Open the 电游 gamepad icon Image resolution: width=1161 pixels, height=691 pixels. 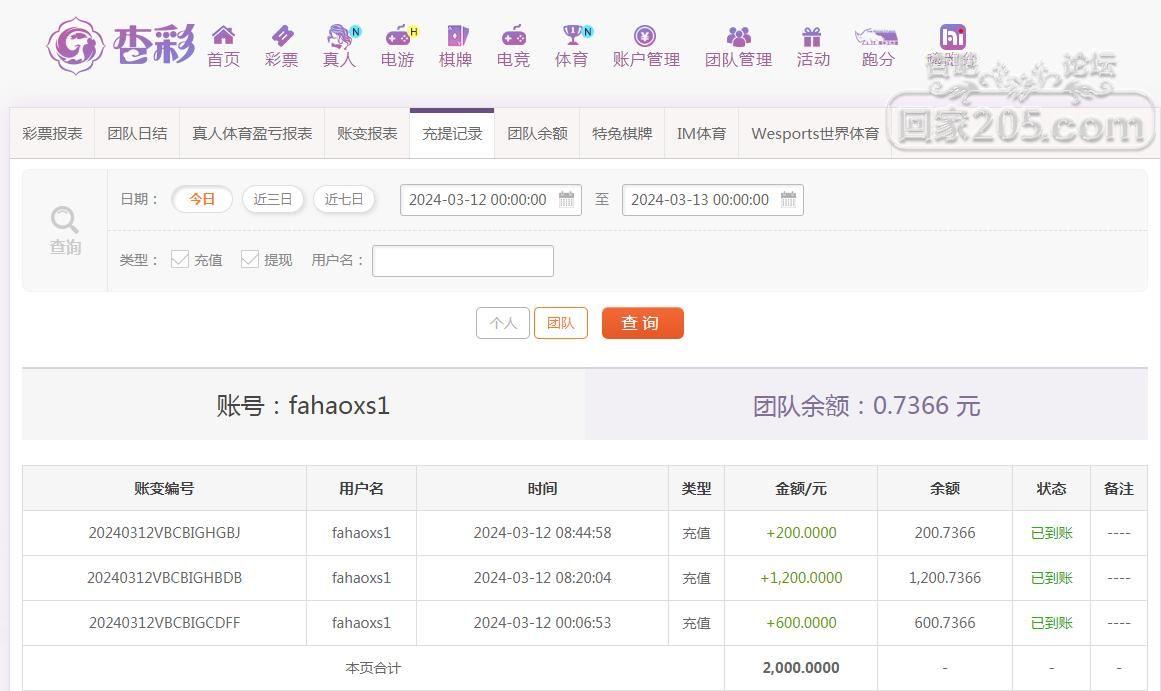398,37
